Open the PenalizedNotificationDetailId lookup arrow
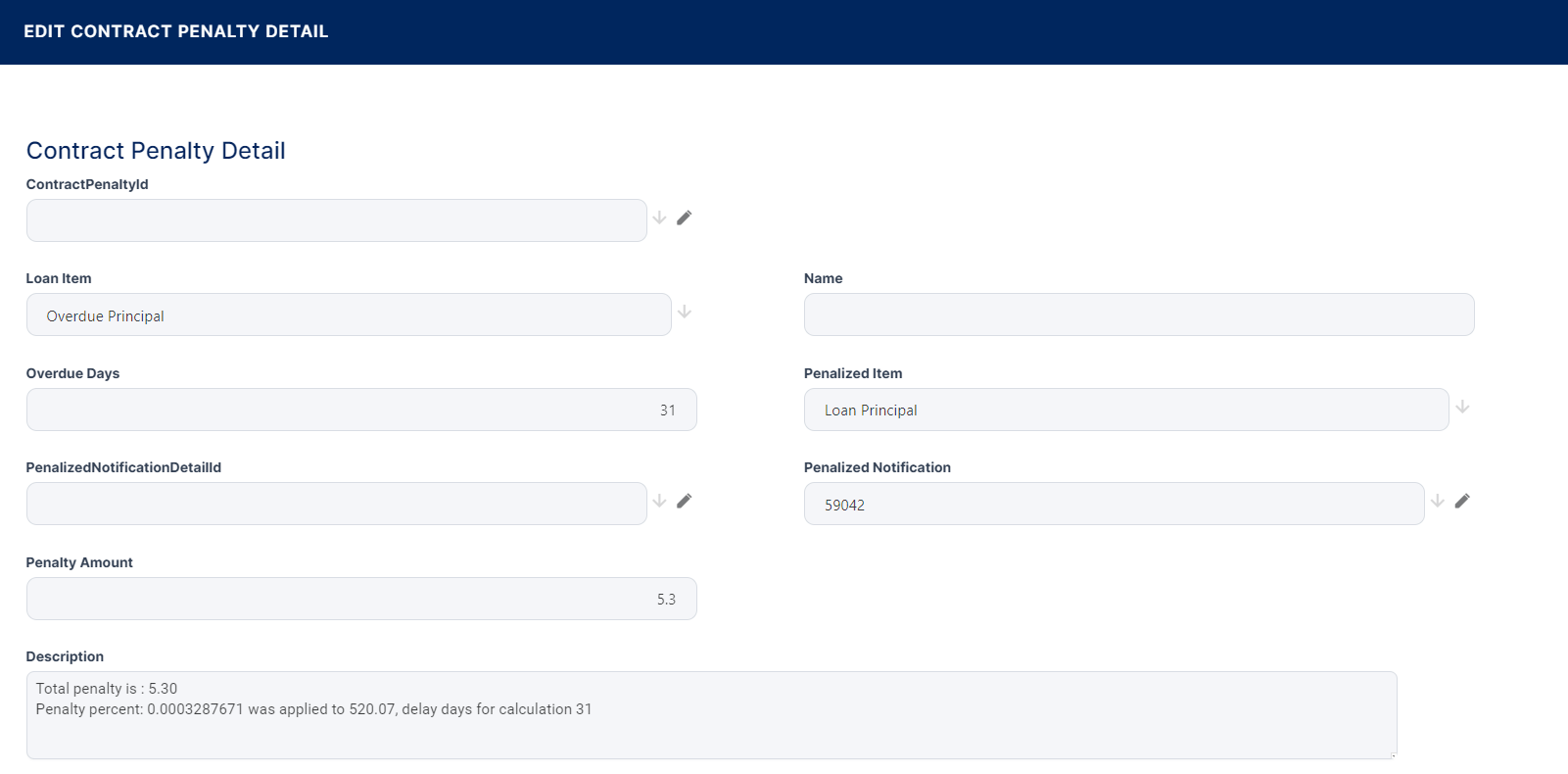 [x=659, y=501]
